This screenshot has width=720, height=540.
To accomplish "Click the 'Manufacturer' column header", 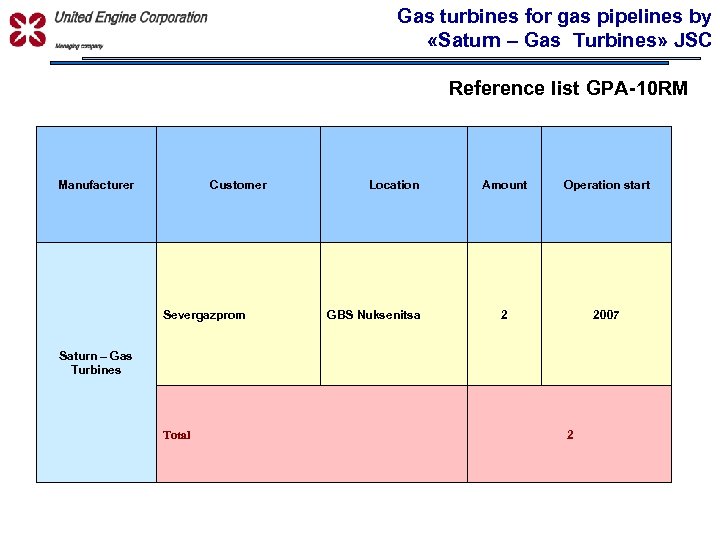I will click(96, 185).
